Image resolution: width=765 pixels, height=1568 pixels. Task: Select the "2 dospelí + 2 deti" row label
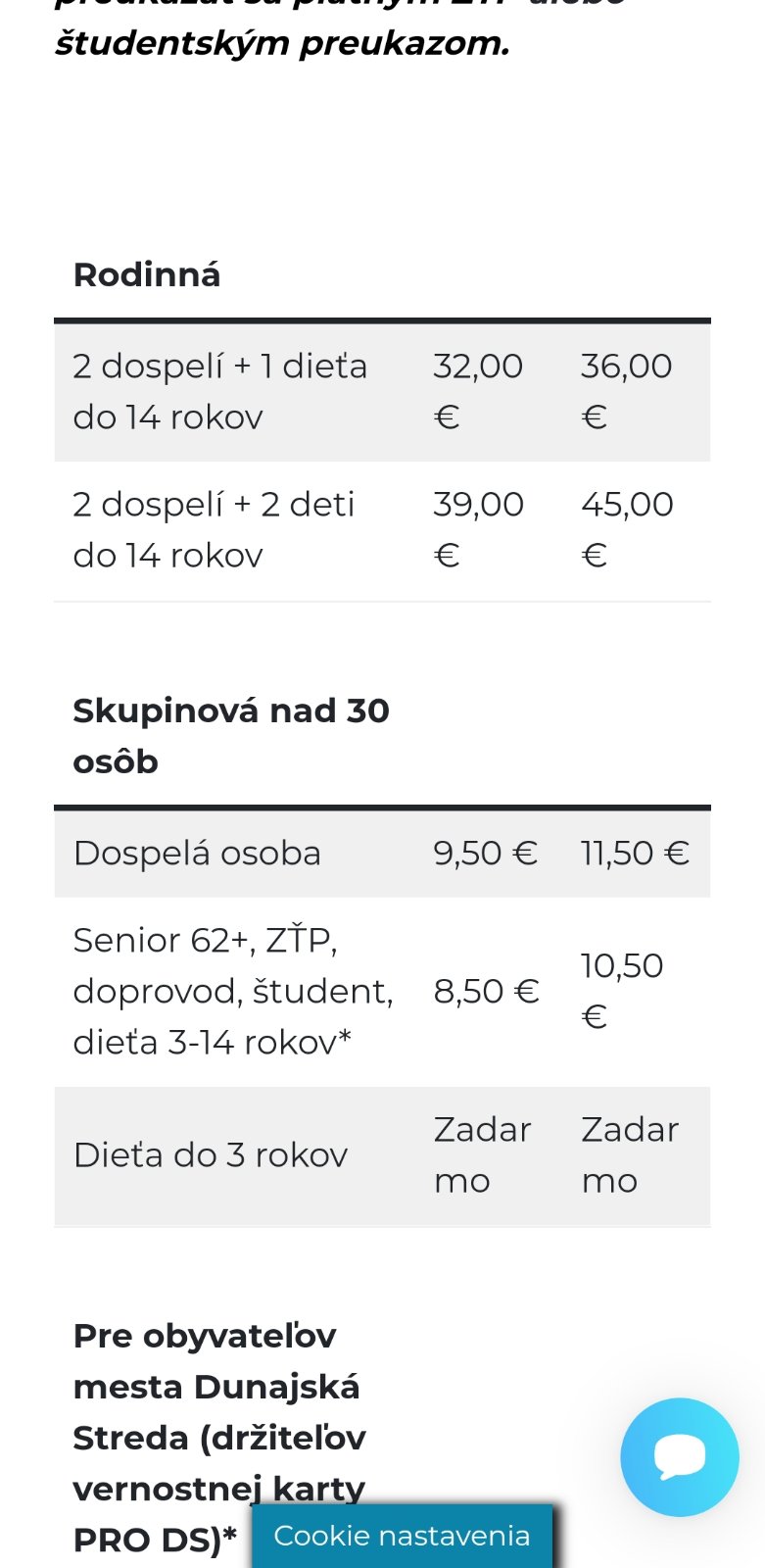click(x=214, y=530)
